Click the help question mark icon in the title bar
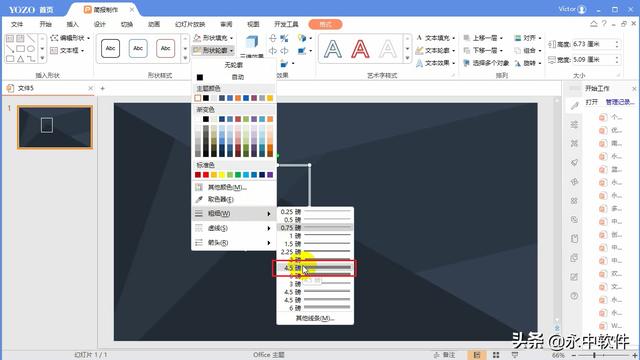The width and height of the screenshot is (640, 360). point(604,24)
